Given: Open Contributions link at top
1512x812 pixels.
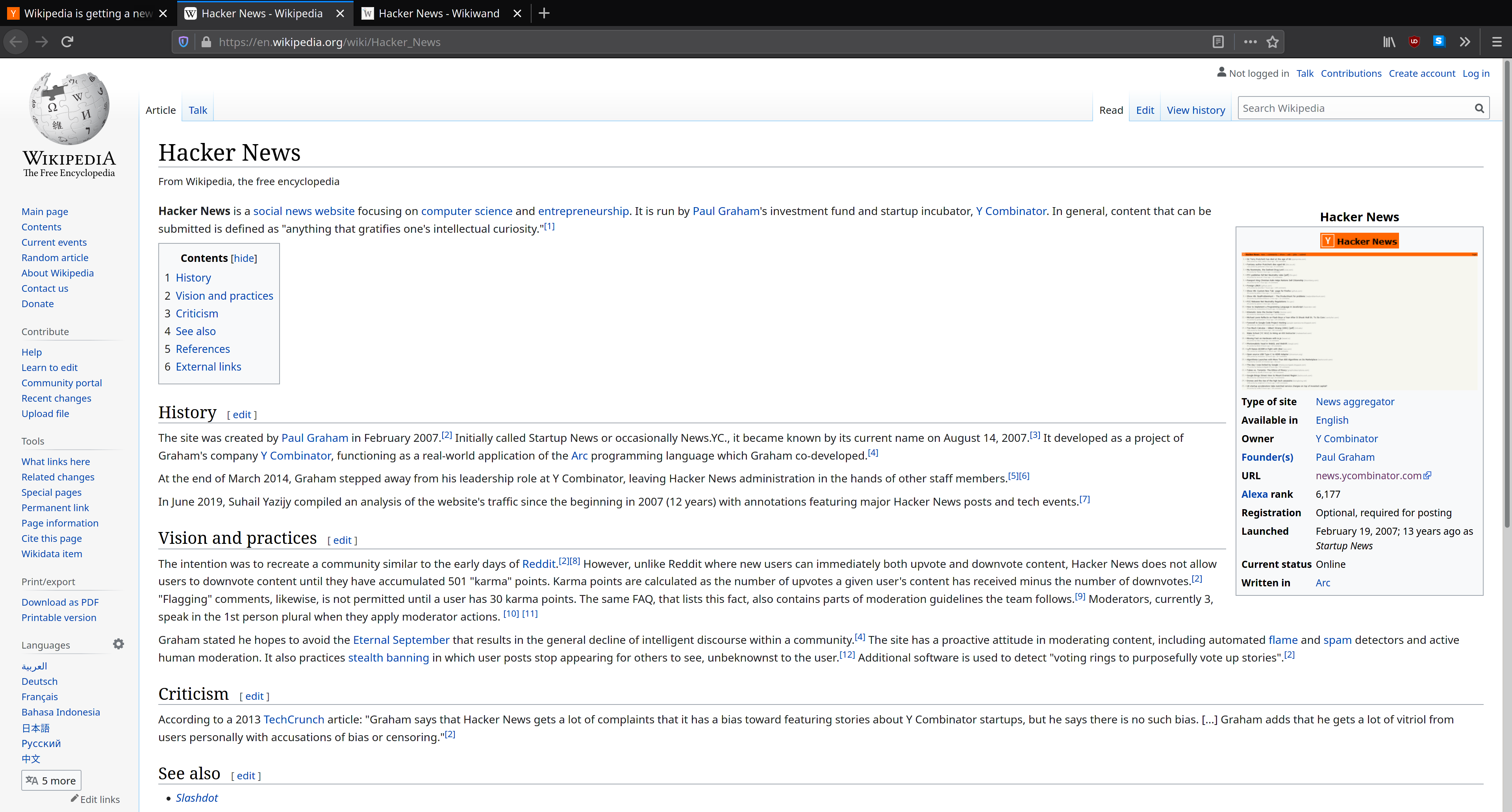Looking at the screenshot, I should click(x=1351, y=73).
